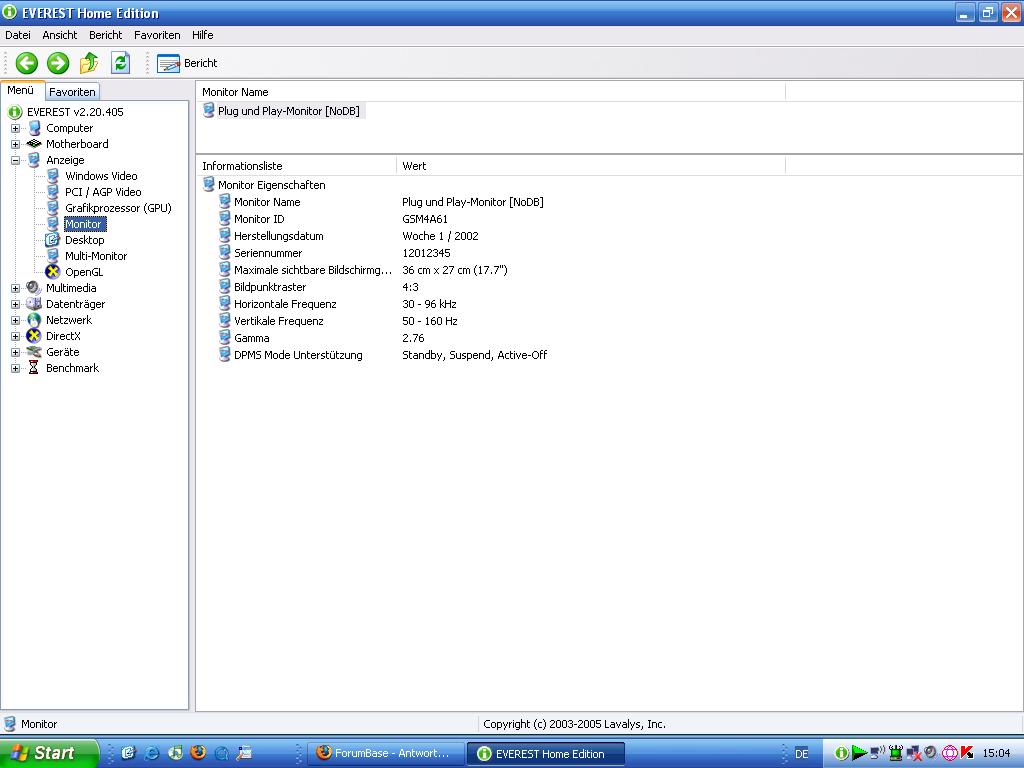Switch to the Favoriten tab
This screenshot has width=1024, height=768.
[x=72, y=92]
